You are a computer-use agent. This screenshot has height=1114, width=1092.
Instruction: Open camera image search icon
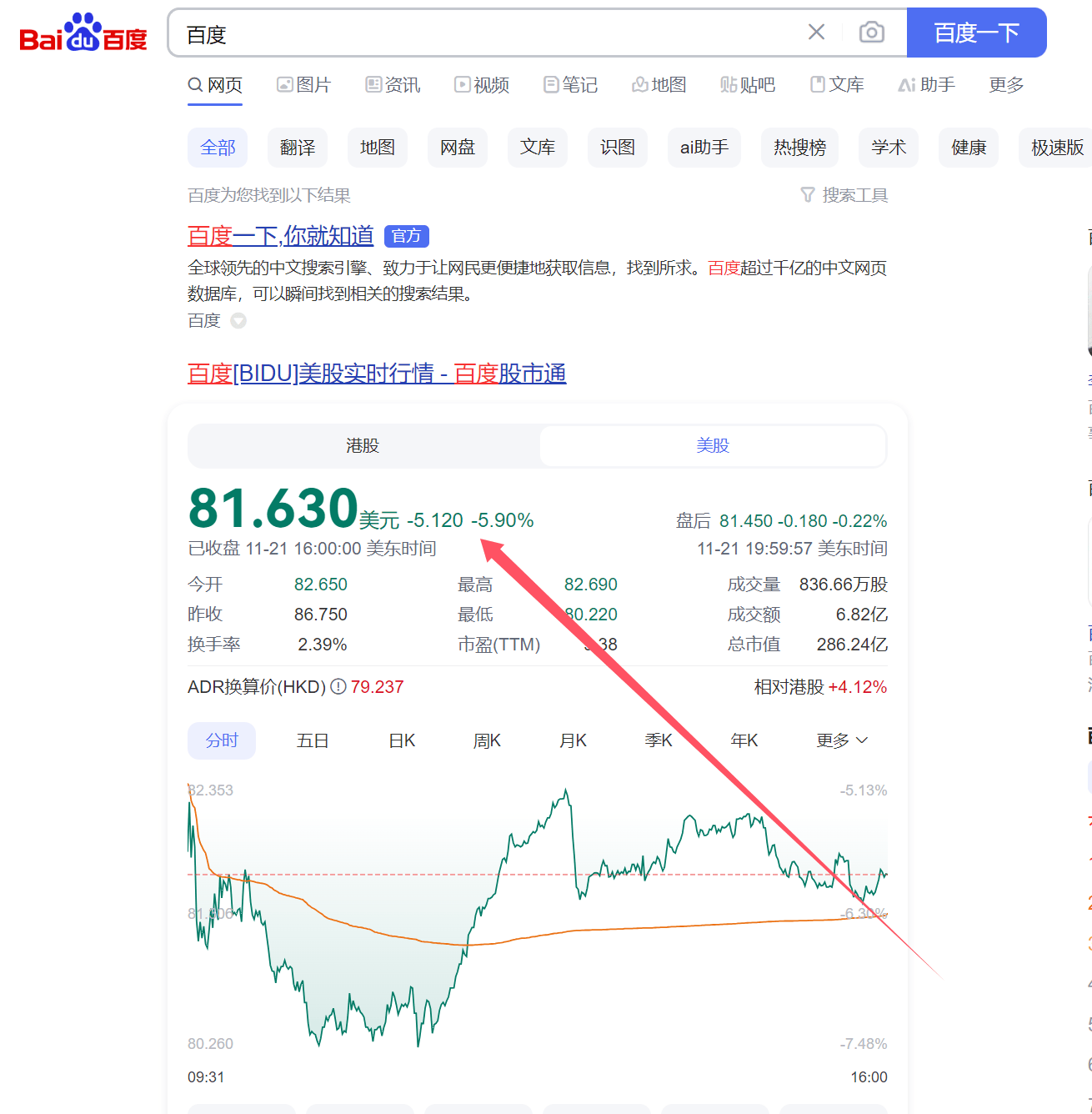(x=872, y=33)
